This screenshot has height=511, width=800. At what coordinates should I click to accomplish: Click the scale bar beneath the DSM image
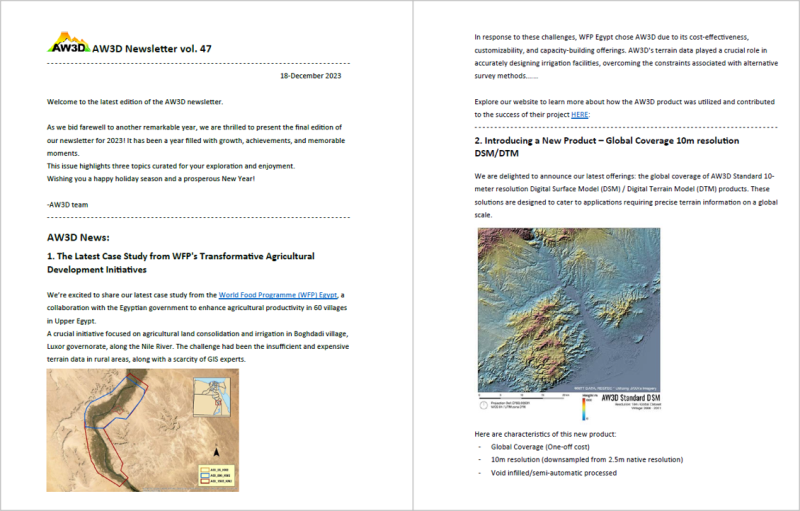524,395
